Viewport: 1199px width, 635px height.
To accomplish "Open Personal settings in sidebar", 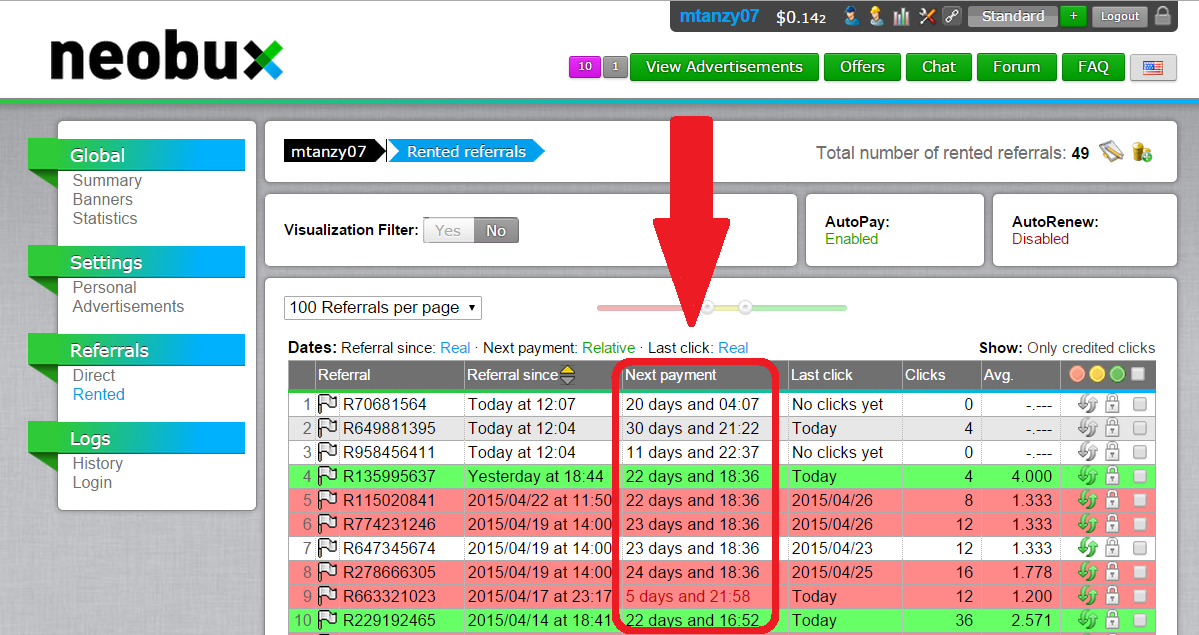I will point(104,288).
